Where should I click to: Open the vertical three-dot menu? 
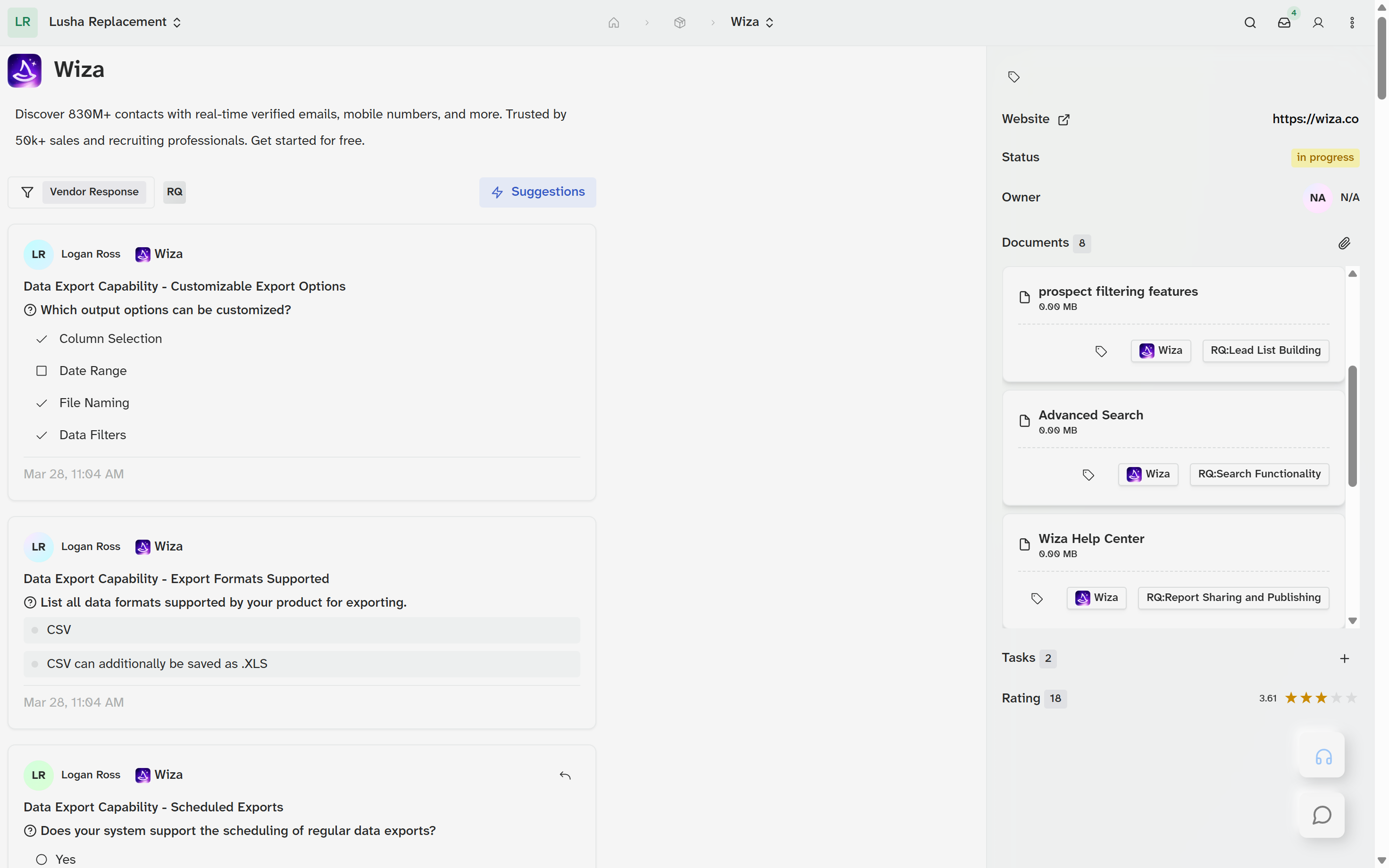click(1352, 22)
